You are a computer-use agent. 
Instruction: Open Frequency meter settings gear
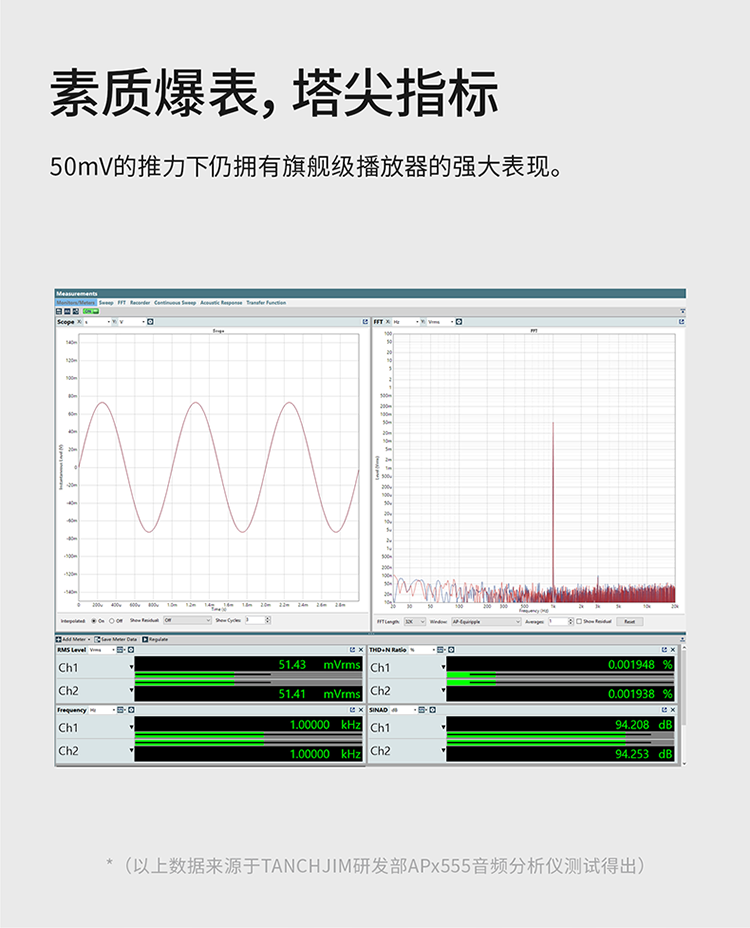131,710
